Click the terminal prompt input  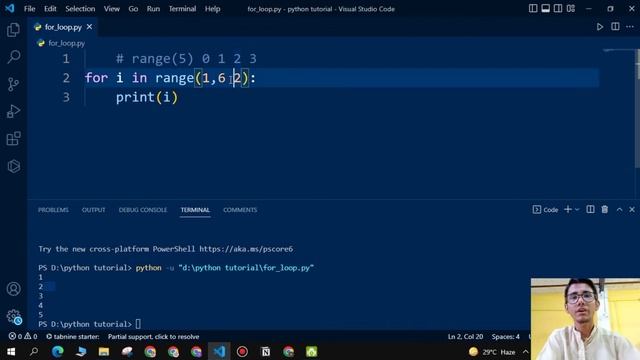pyautogui.click(x=138, y=324)
